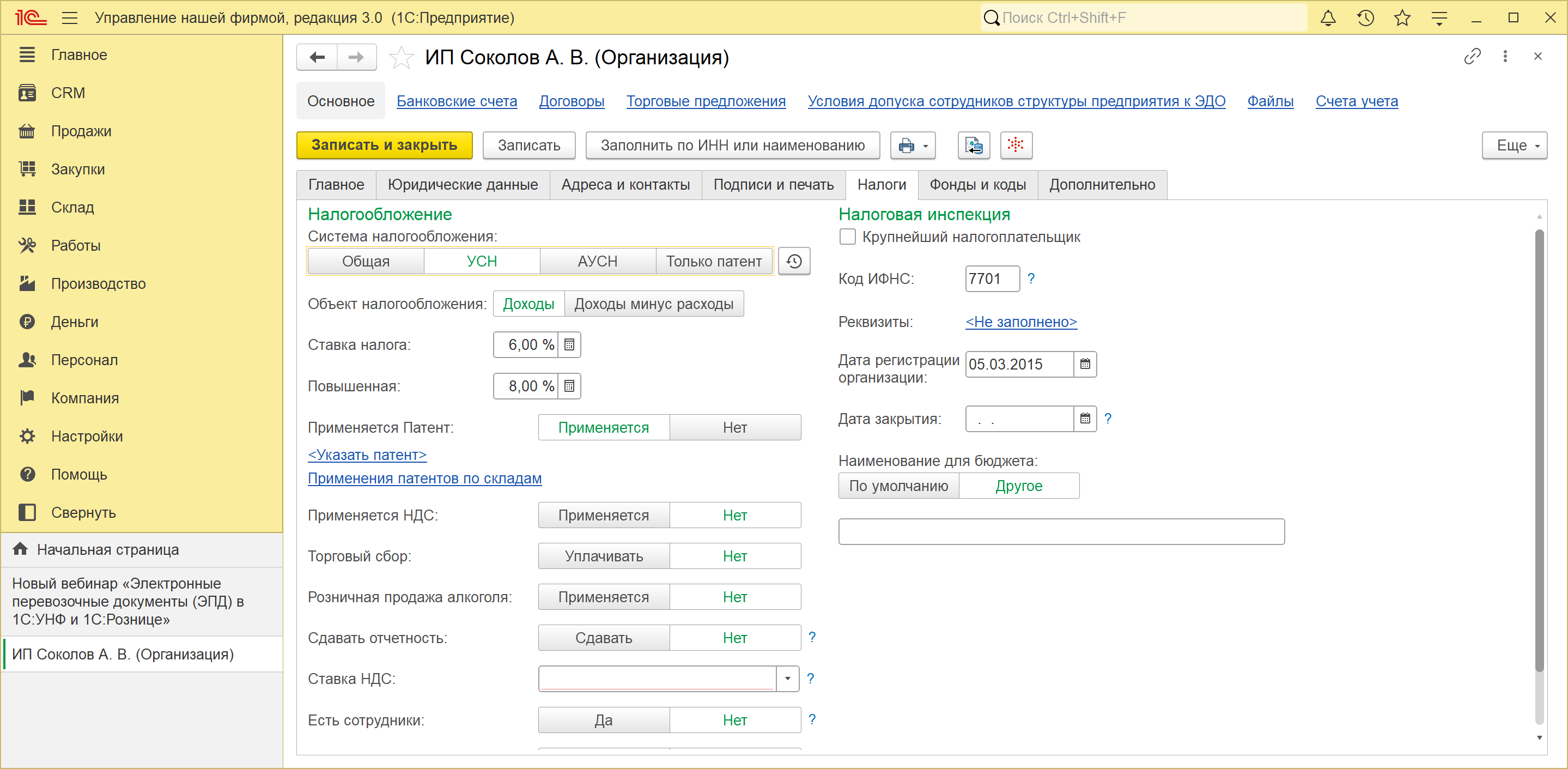Open Договоры link
This screenshot has width=1568, height=769.
(572, 101)
